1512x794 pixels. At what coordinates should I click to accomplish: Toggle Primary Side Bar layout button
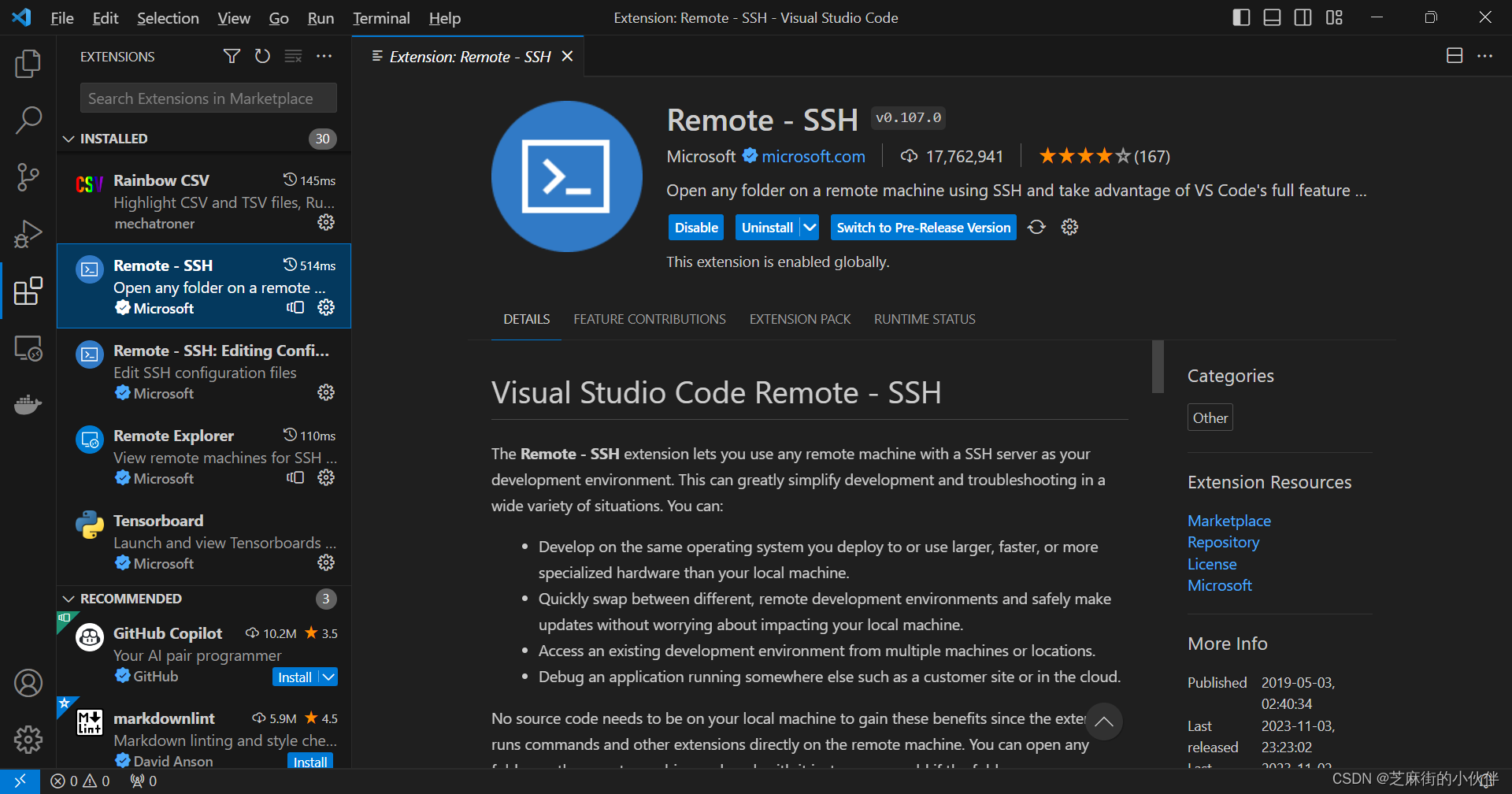[x=1241, y=17]
